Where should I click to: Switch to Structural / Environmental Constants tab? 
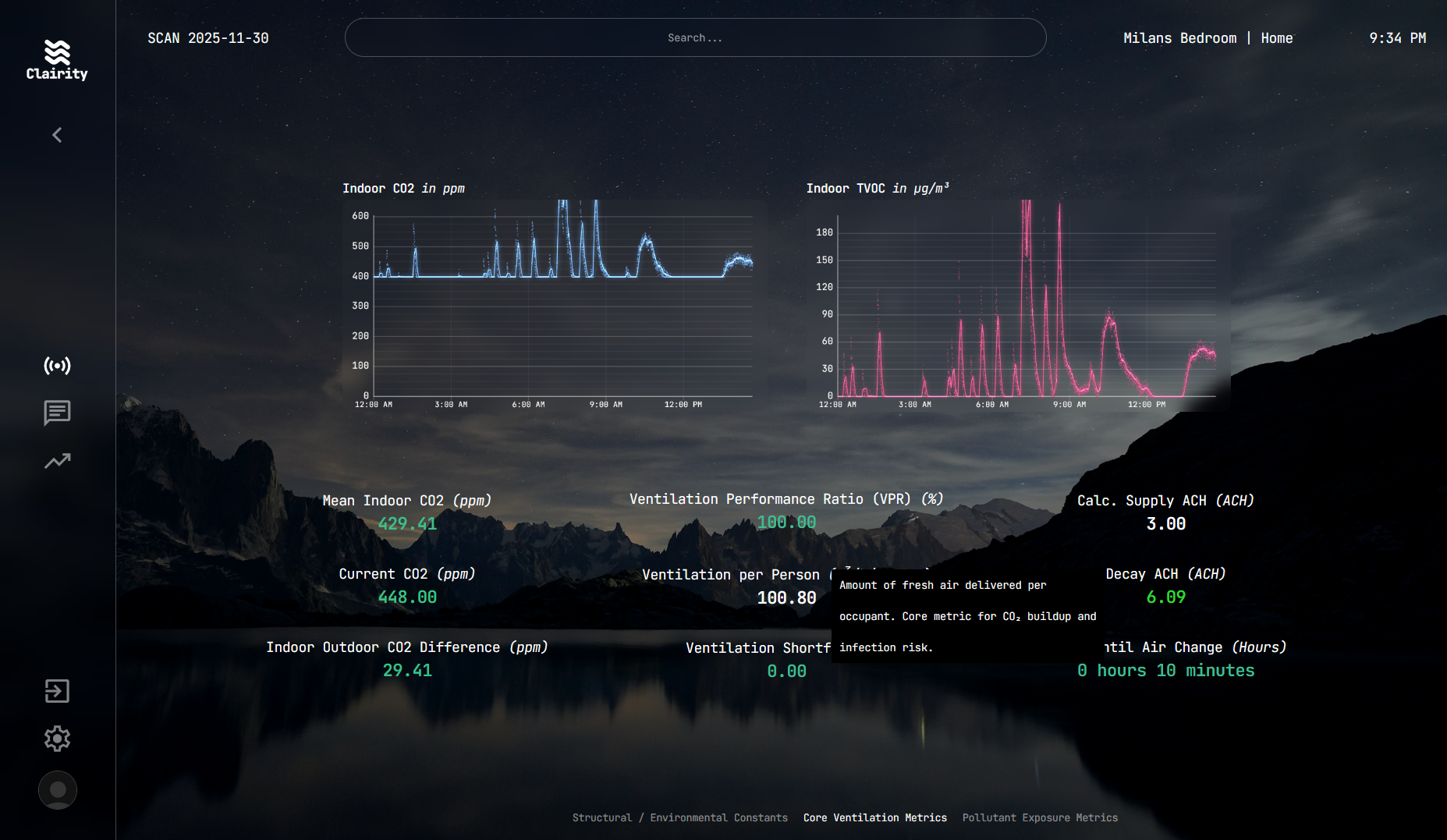[x=679, y=817]
